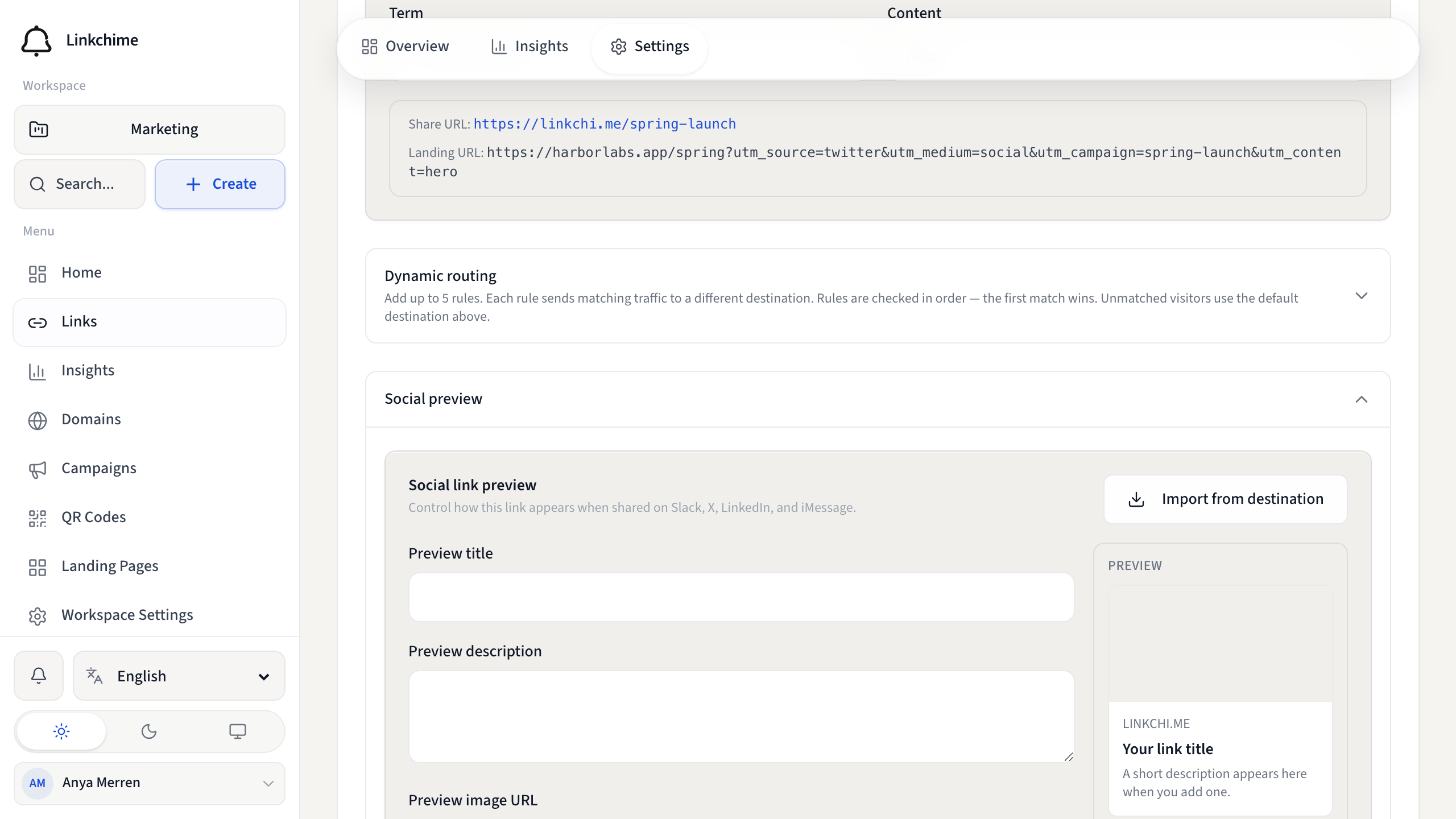Open QR Codes page
This screenshot has height=819, width=1456.
click(x=150, y=518)
